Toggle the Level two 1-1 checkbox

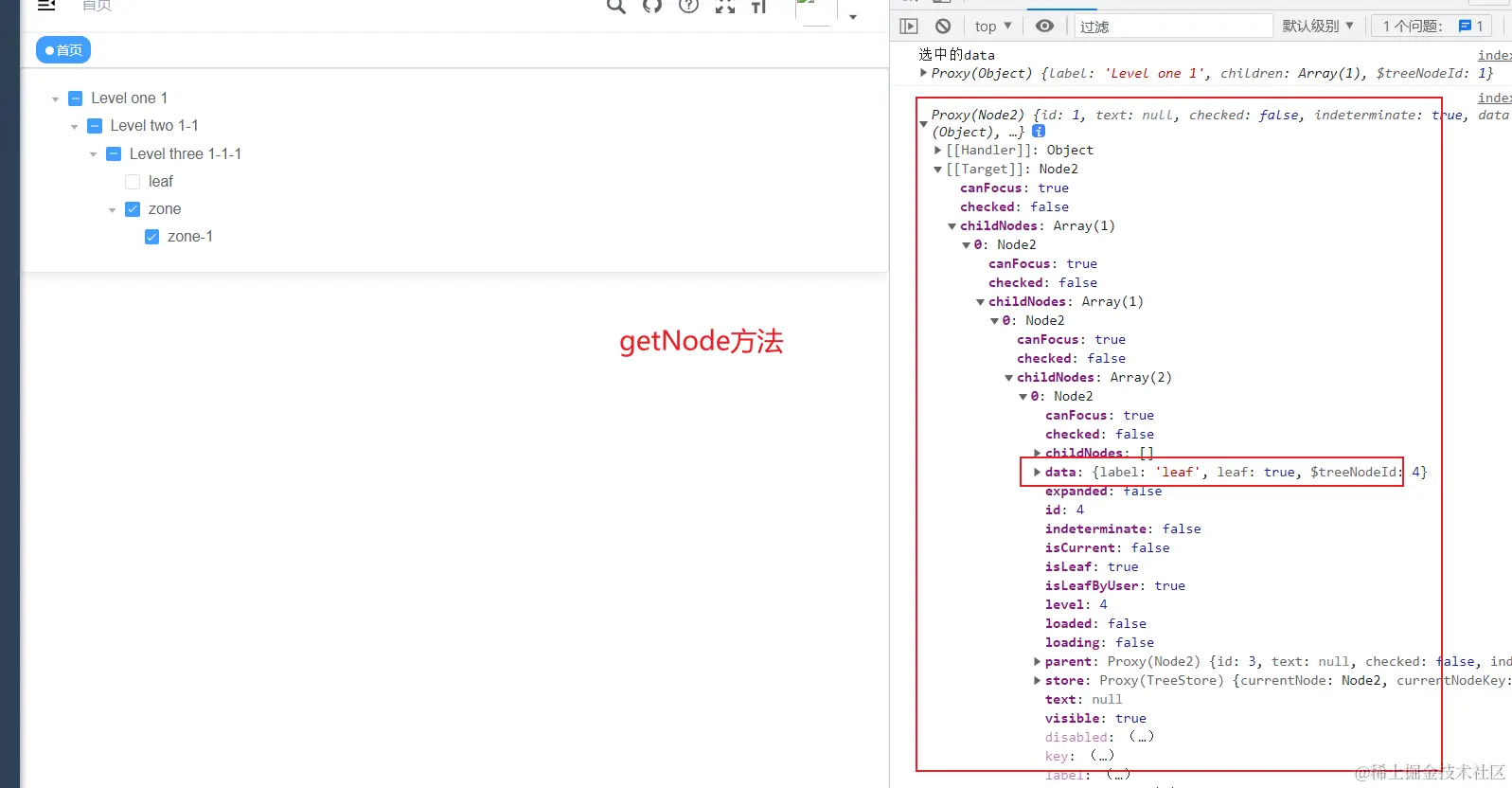click(x=95, y=126)
